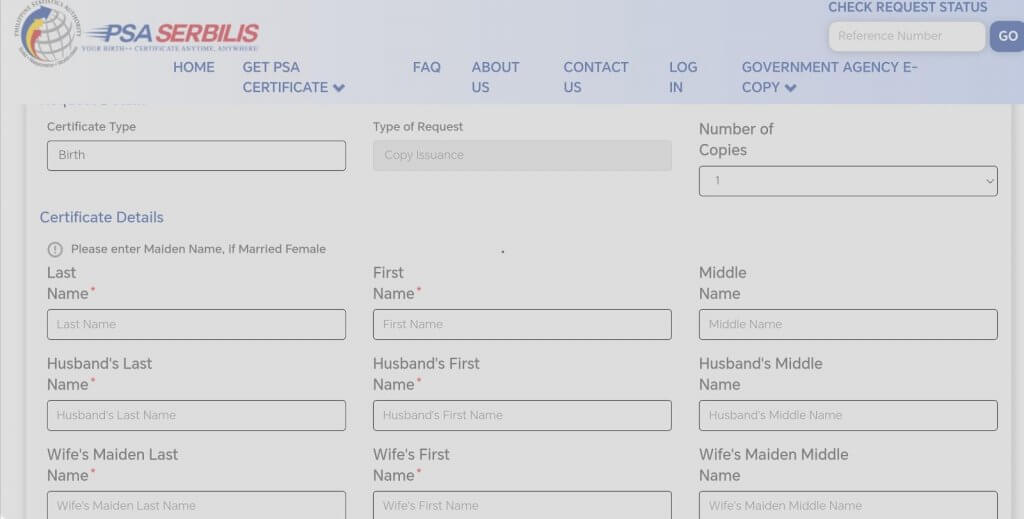Focus the First Name input field
1024x519 pixels.
522,325
